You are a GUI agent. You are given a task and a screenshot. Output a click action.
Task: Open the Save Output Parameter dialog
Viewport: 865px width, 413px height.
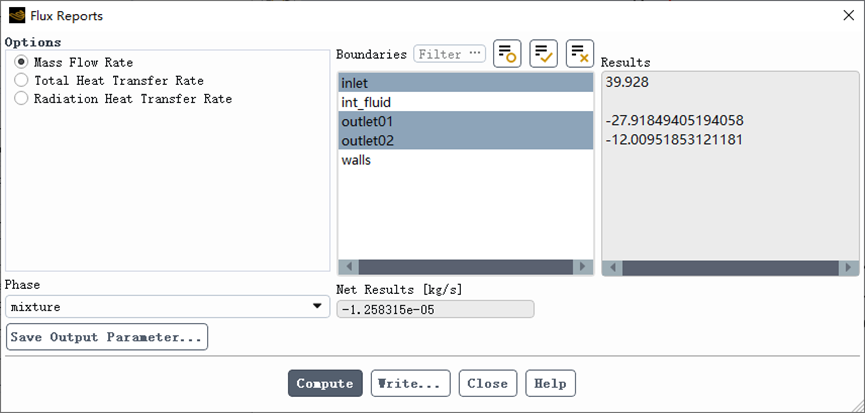(x=107, y=337)
